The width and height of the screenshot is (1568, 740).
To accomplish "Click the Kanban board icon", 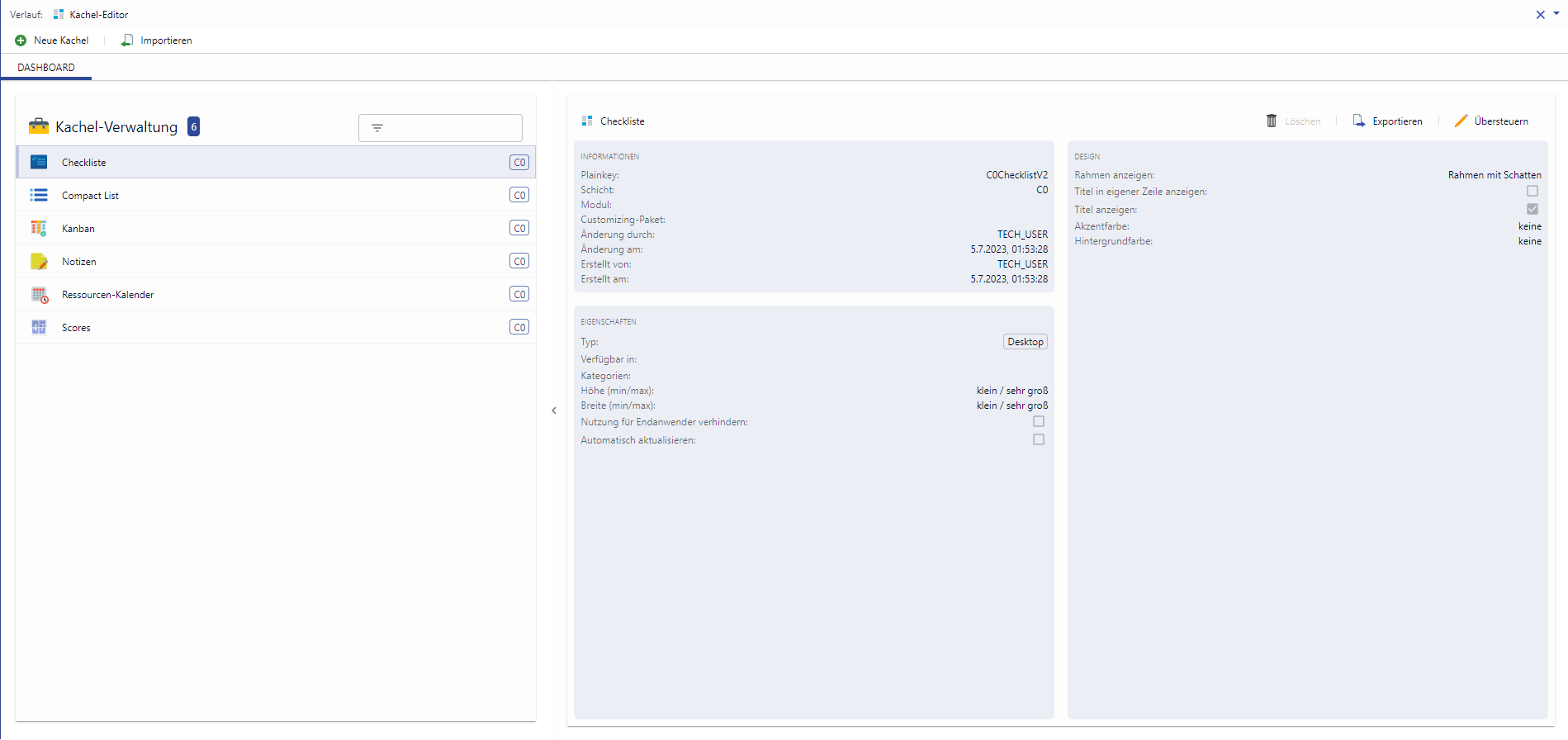I will coord(39,228).
